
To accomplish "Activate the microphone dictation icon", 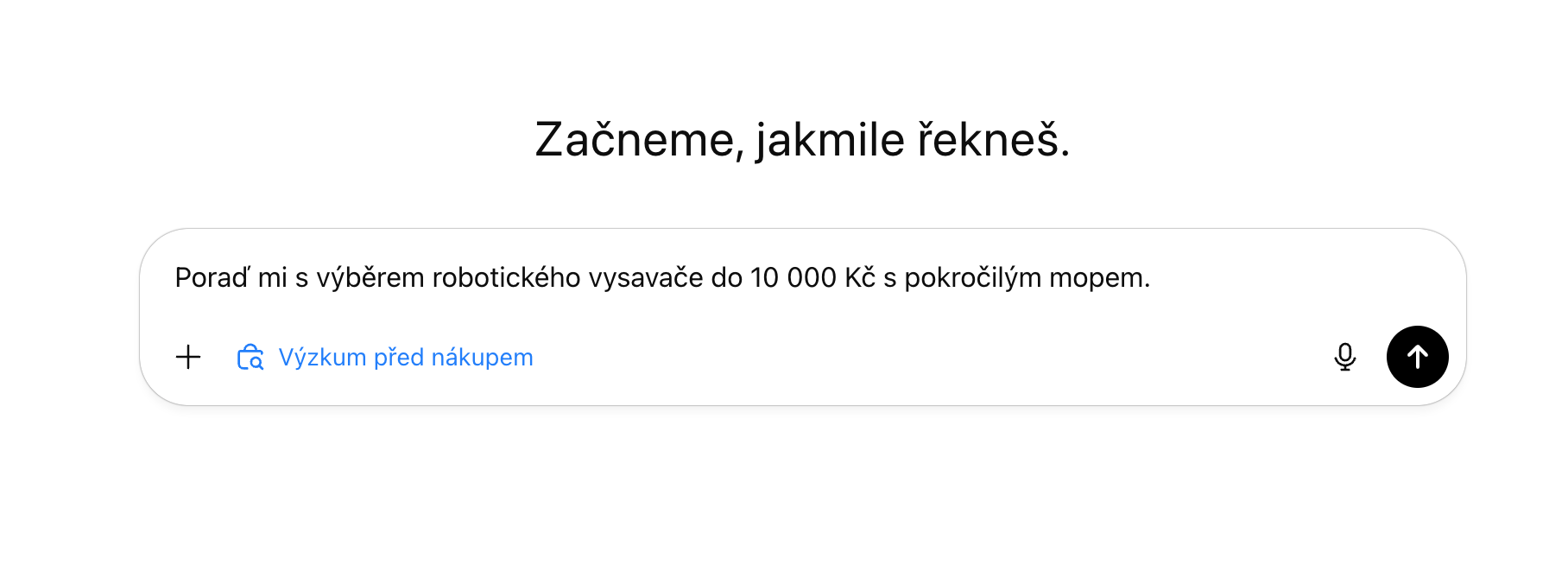I will (1347, 356).
